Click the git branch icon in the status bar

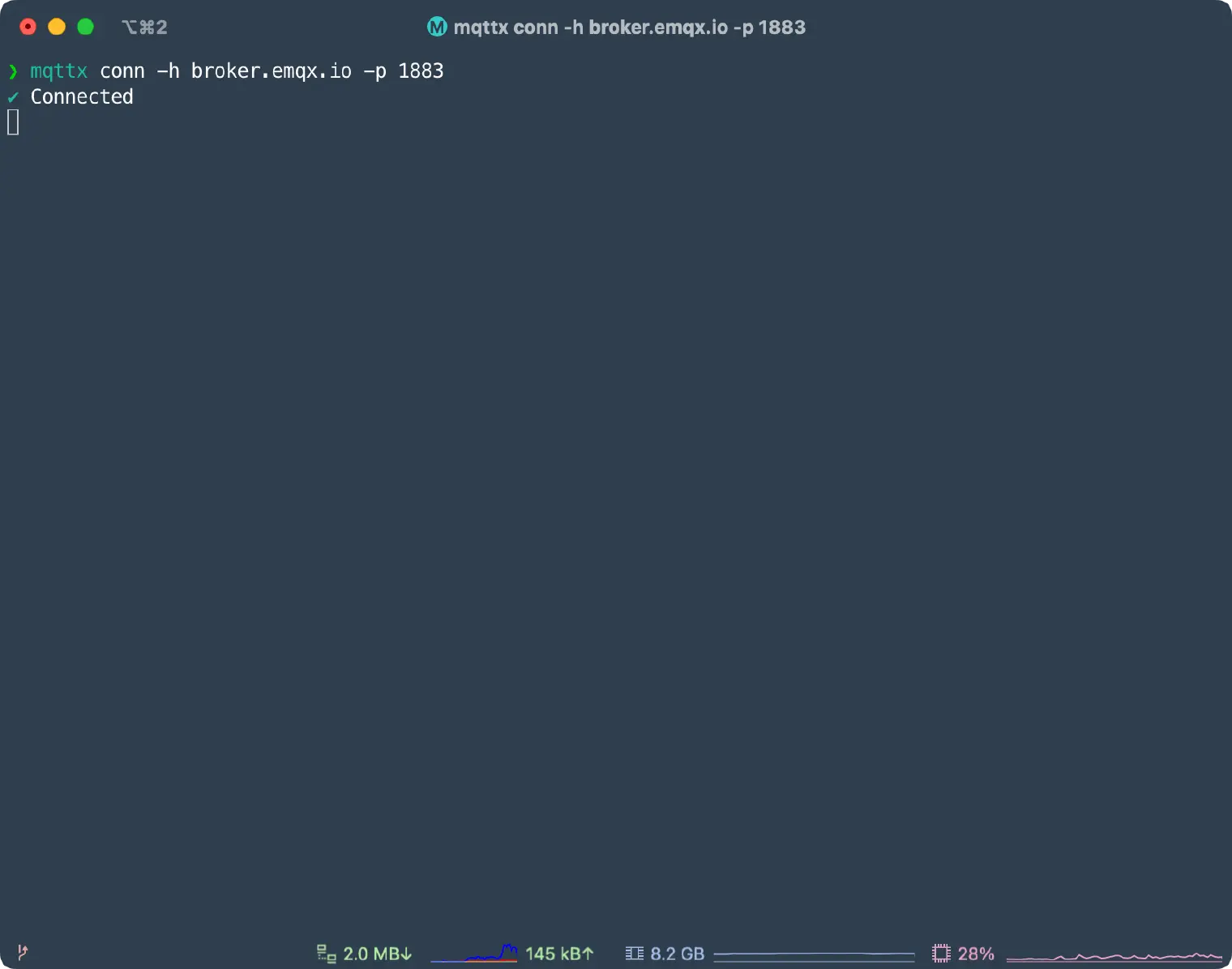[x=23, y=953]
